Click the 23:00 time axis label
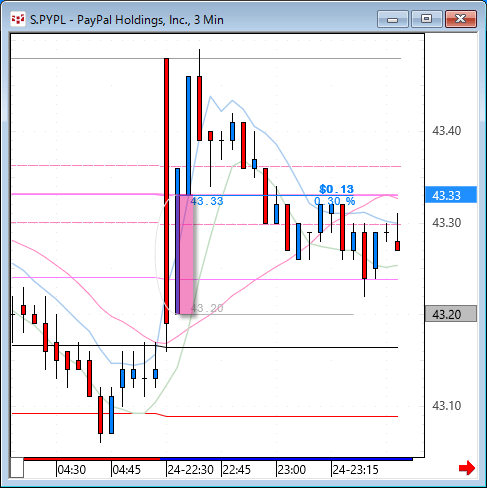 (292, 469)
